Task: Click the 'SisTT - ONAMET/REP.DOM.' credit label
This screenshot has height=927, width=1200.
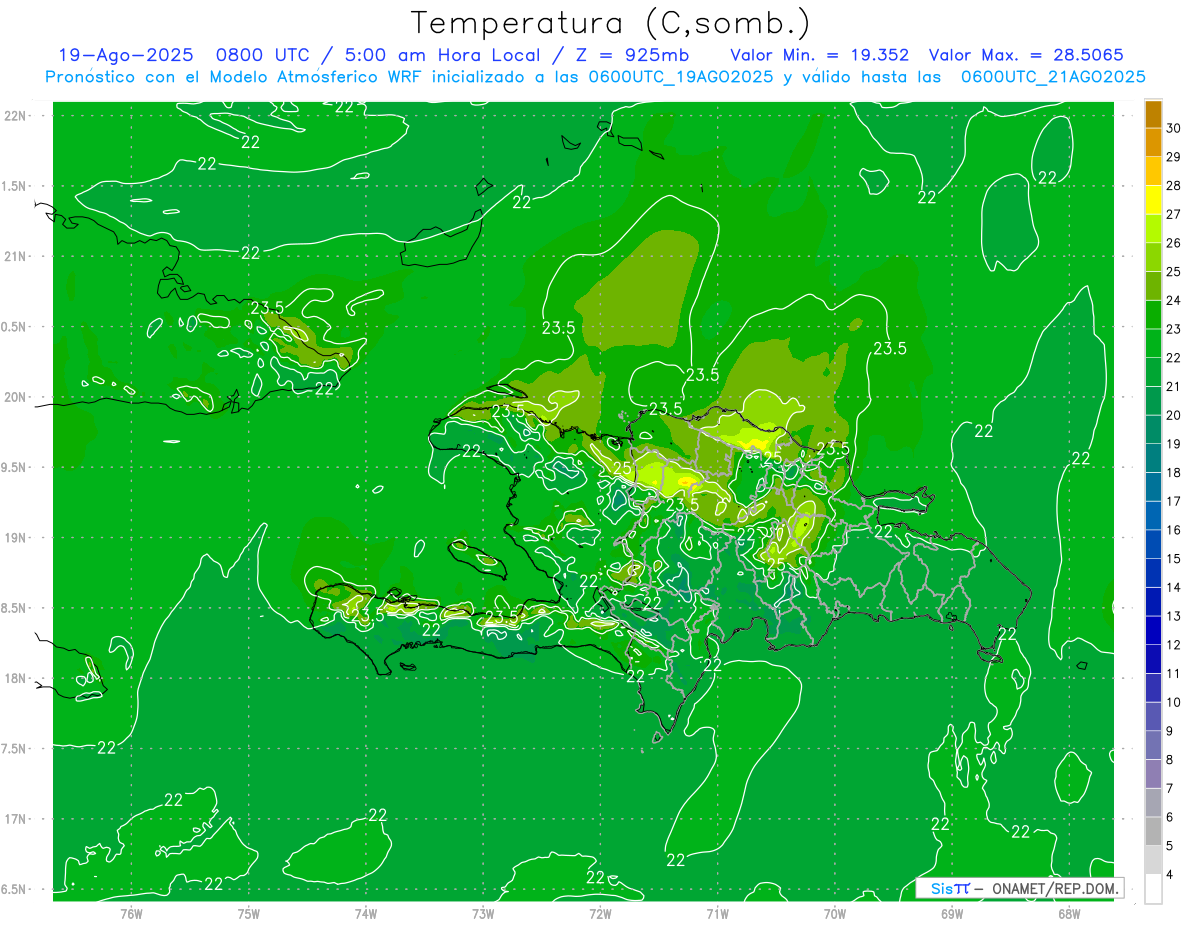Action: point(1021,888)
